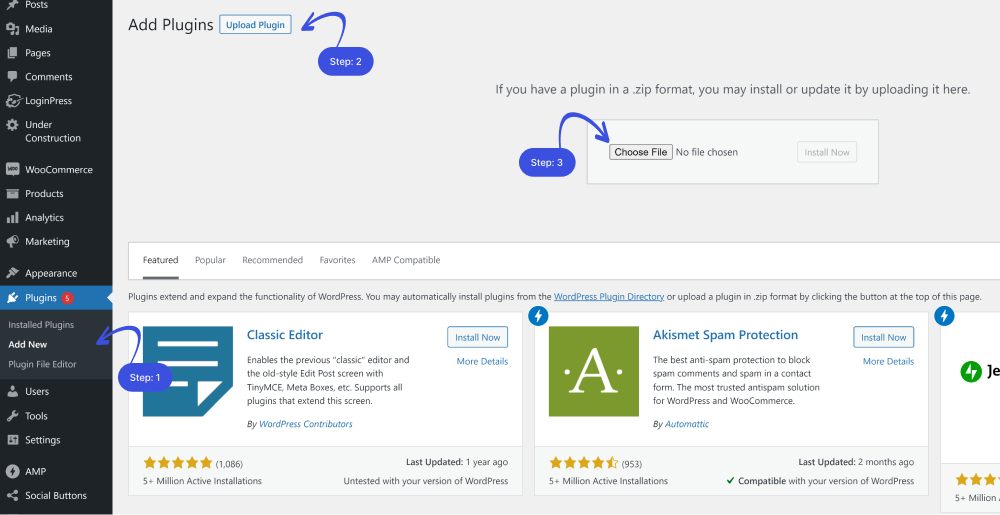This screenshot has height=515, width=1000.
Task: Click the Upload Plugin button
Action: (255, 25)
